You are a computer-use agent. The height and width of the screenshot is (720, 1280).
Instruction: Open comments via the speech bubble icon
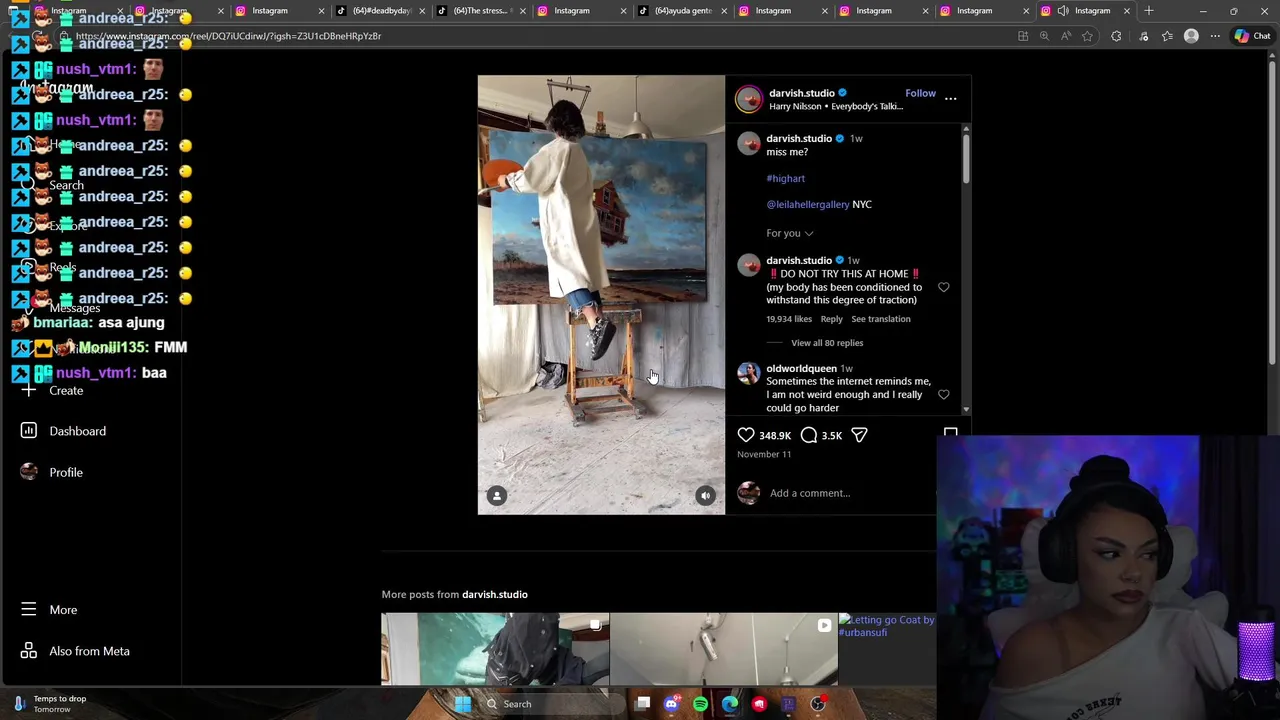click(x=809, y=435)
